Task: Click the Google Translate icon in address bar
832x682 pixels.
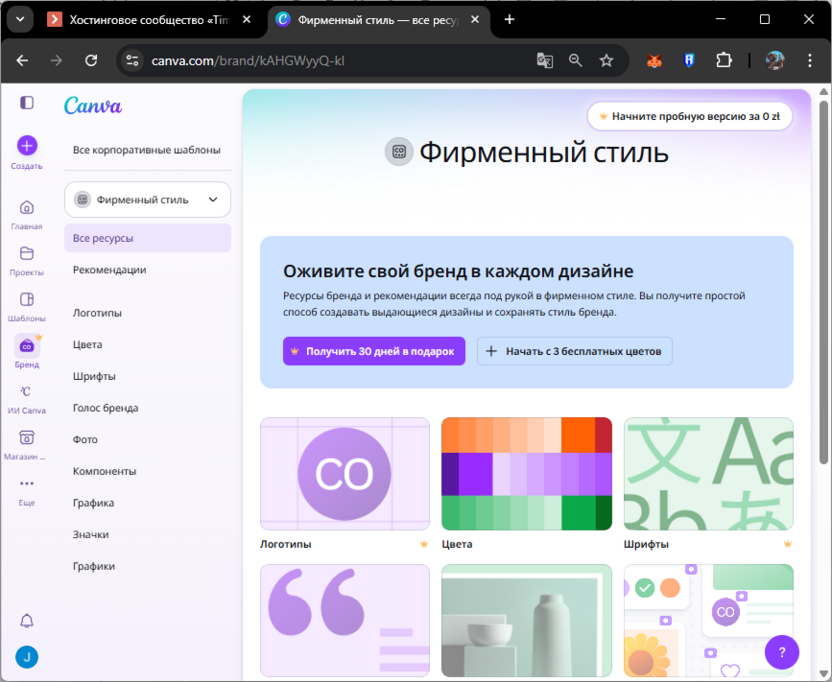Action: click(x=544, y=61)
